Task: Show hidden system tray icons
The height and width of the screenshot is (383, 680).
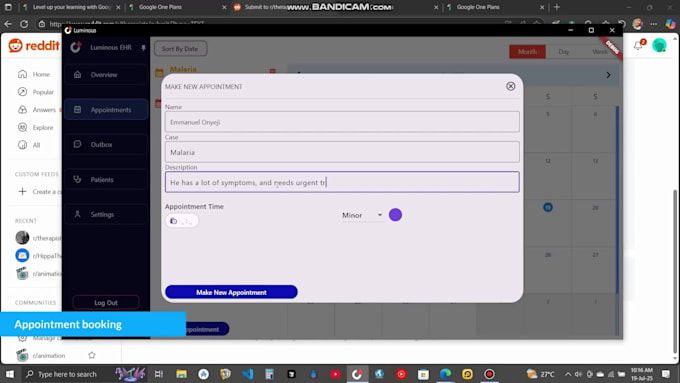Action: [568, 374]
